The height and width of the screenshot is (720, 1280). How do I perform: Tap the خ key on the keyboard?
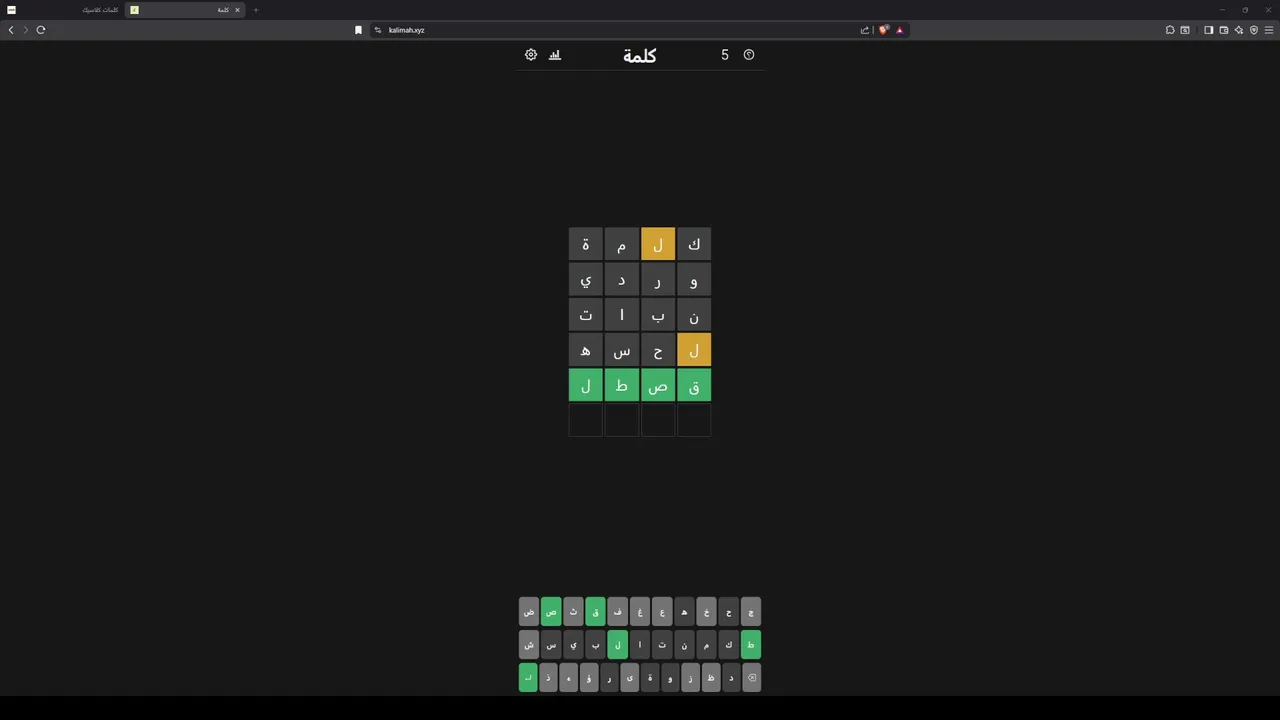click(706, 611)
